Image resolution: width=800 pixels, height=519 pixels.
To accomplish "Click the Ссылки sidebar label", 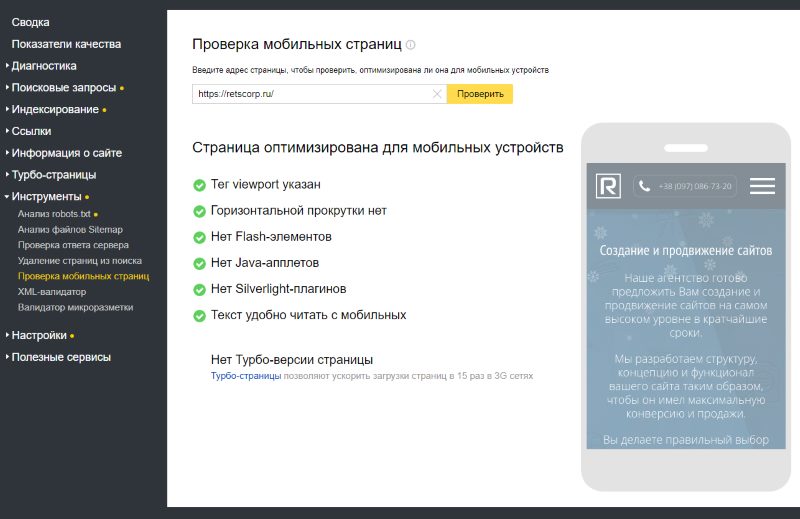I will pos(31,131).
